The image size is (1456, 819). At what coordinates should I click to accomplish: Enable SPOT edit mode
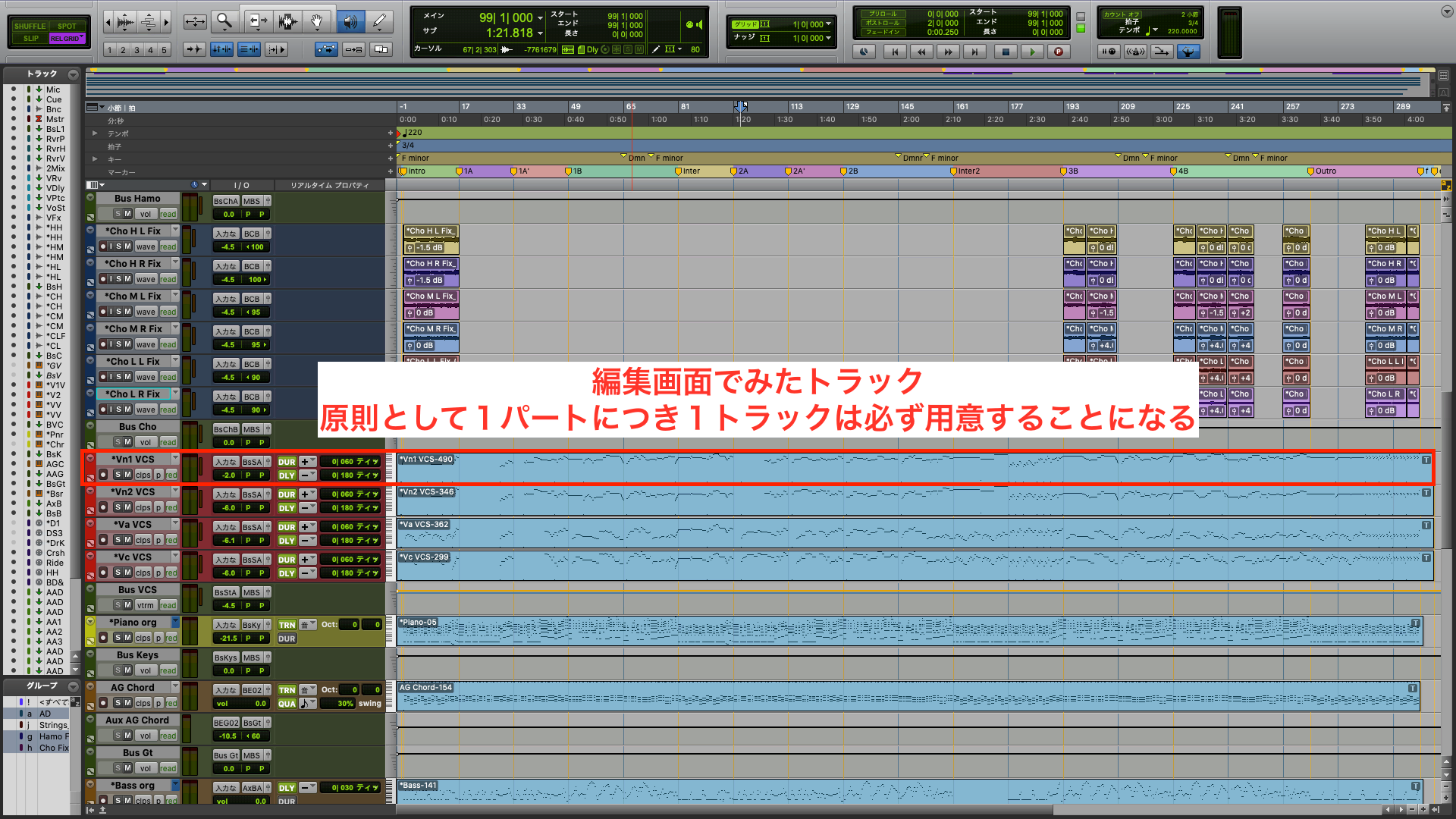tap(67, 26)
